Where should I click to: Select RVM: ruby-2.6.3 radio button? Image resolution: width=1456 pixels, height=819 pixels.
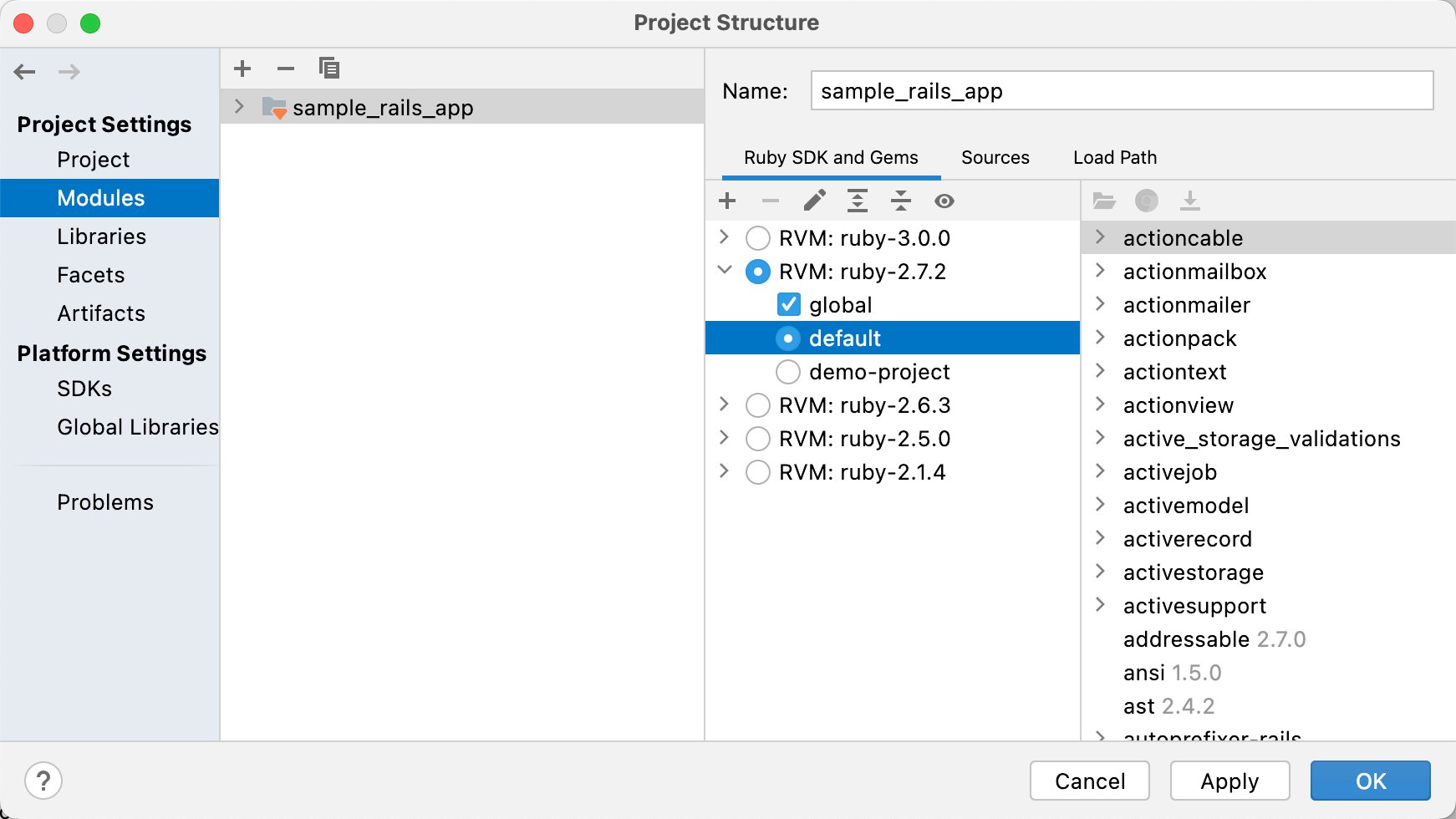coord(758,405)
